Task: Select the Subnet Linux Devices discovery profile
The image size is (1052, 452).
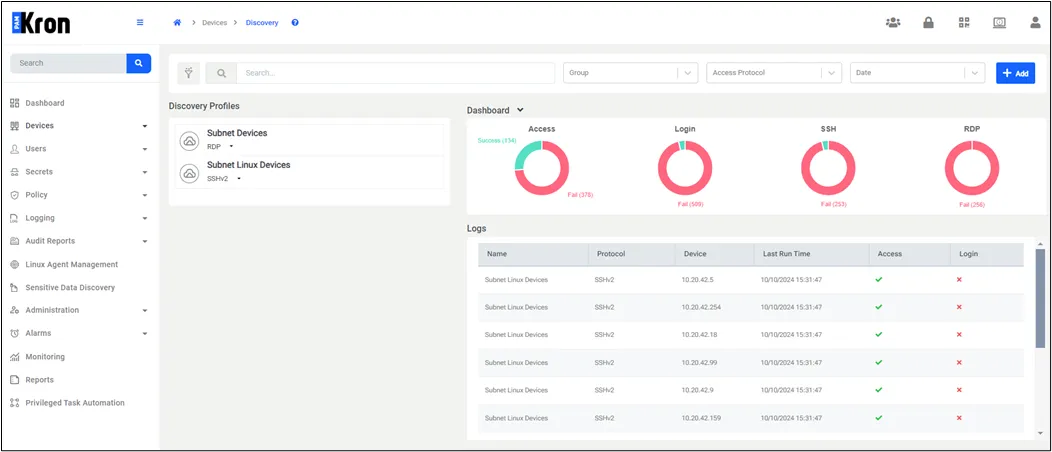Action: pyautogui.click(x=309, y=172)
